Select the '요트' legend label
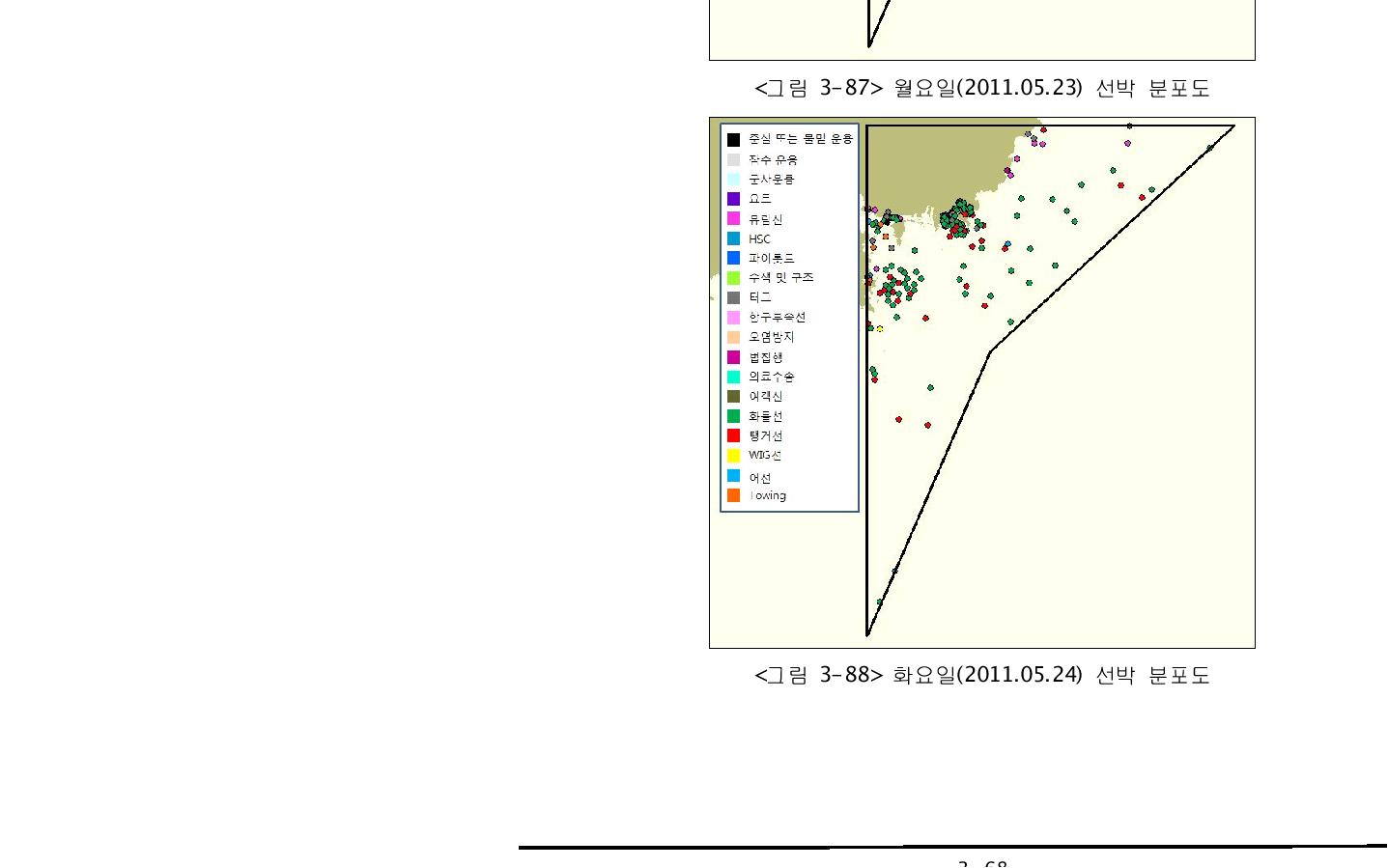Image resolution: width=1388 pixels, height=868 pixels. (x=760, y=199)
